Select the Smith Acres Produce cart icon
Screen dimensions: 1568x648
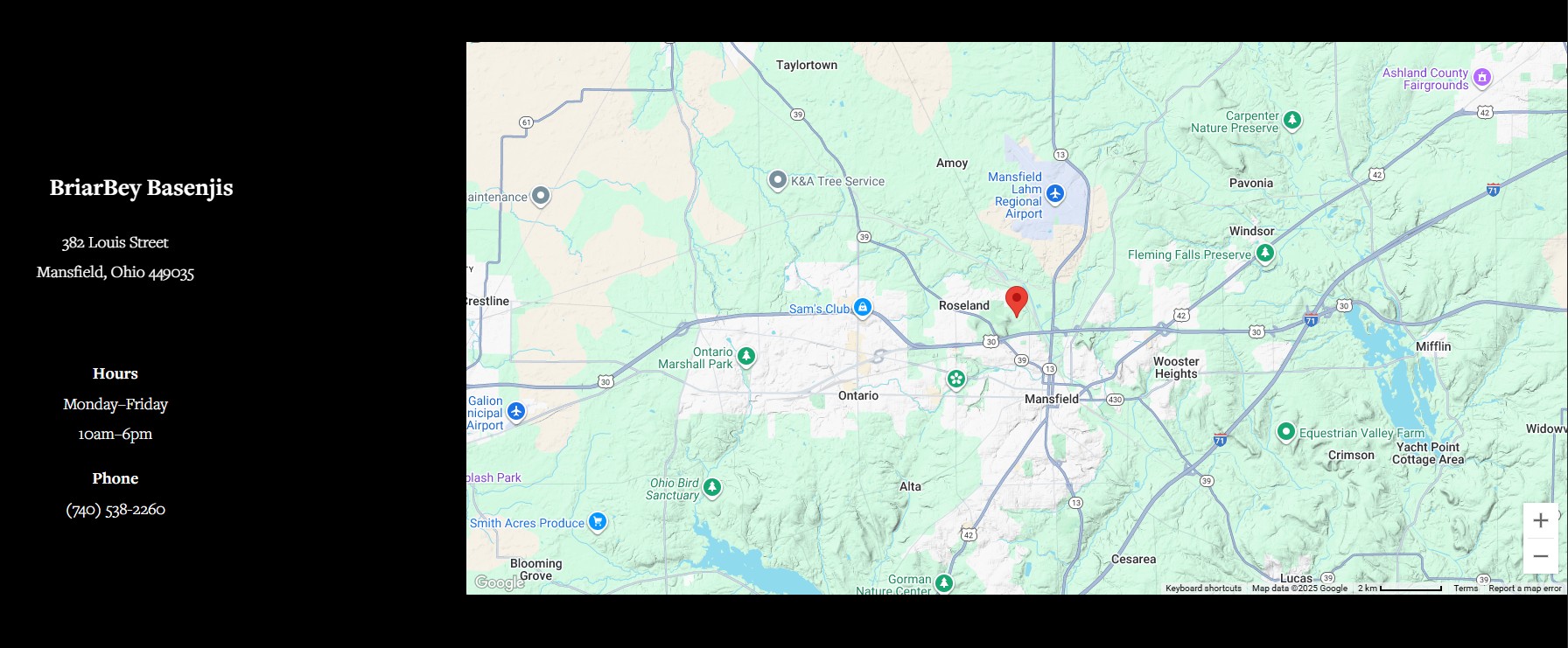tap(598, 522)
